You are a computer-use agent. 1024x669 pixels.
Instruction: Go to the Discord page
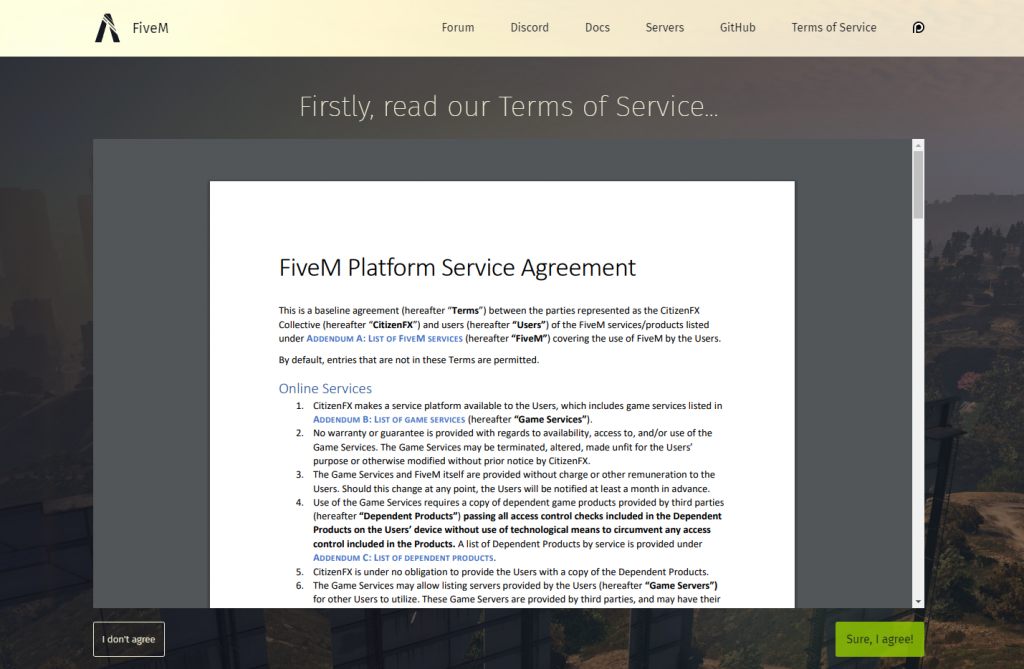click(529, 28)
